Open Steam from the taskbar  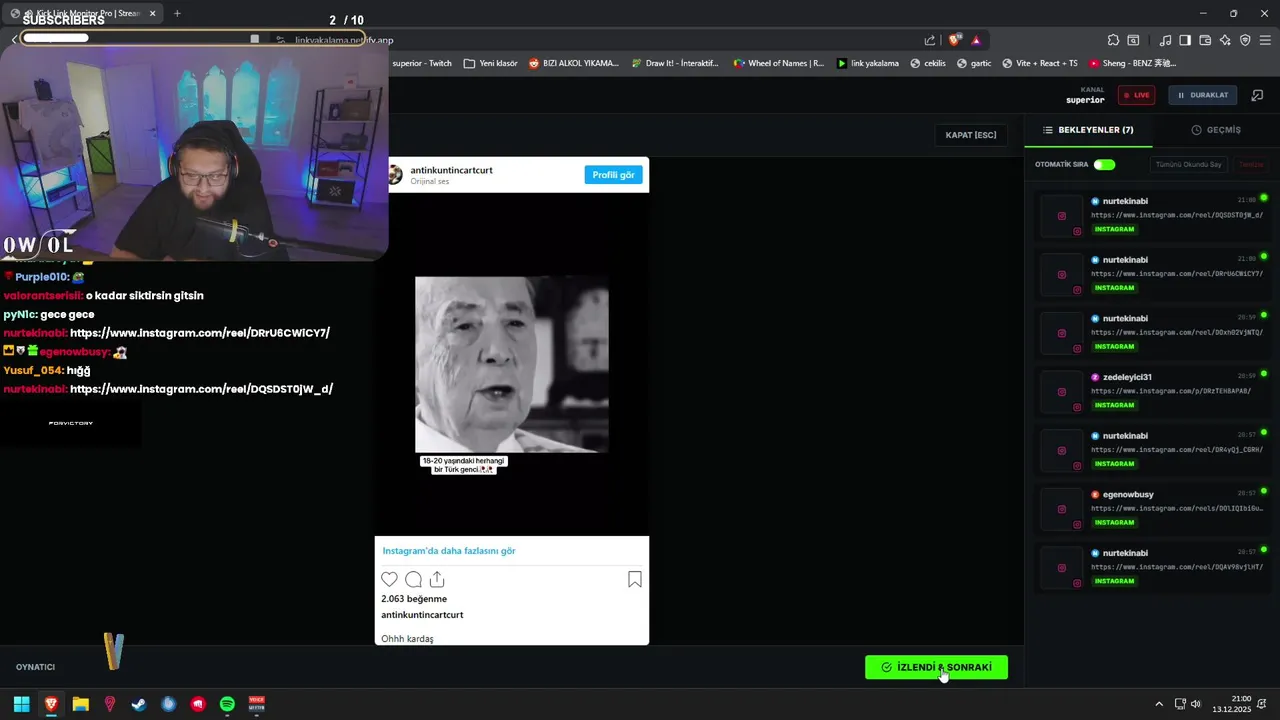139,704
